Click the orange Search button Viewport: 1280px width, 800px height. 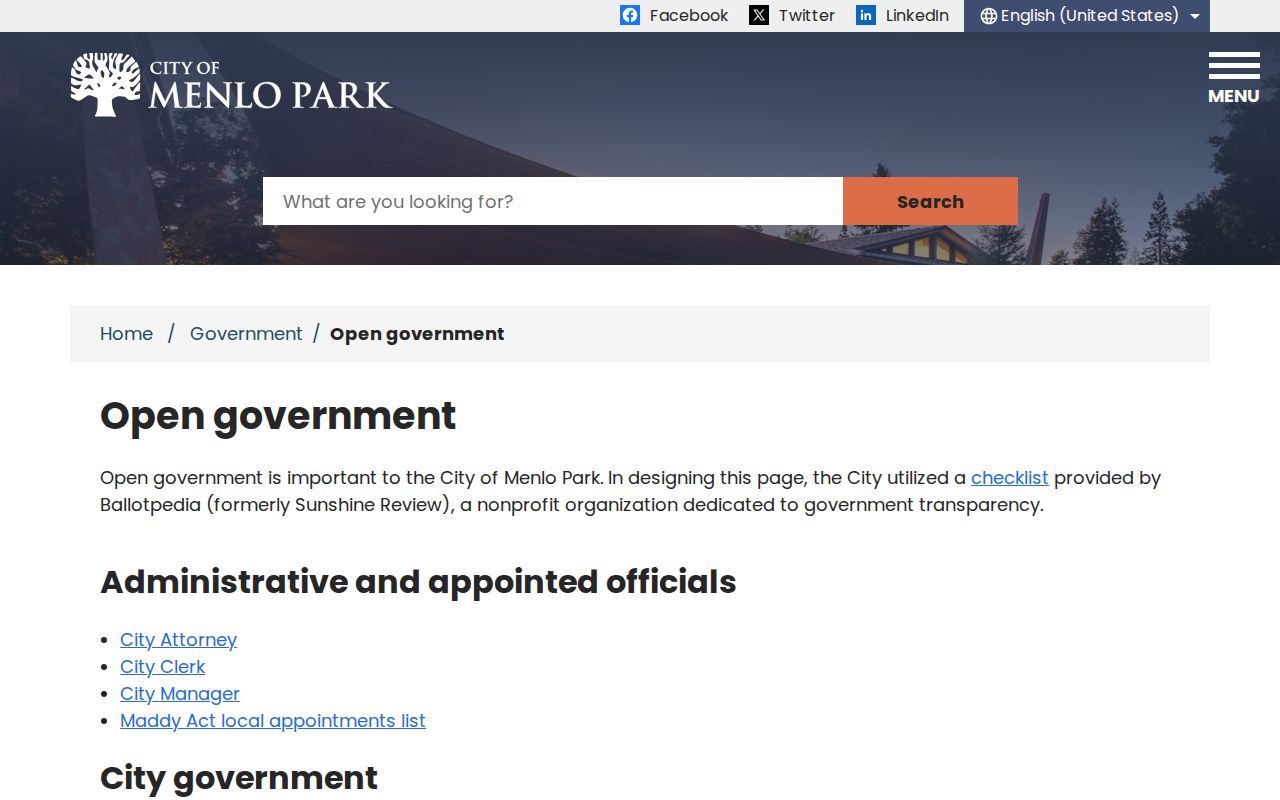[x=930, y=201]
